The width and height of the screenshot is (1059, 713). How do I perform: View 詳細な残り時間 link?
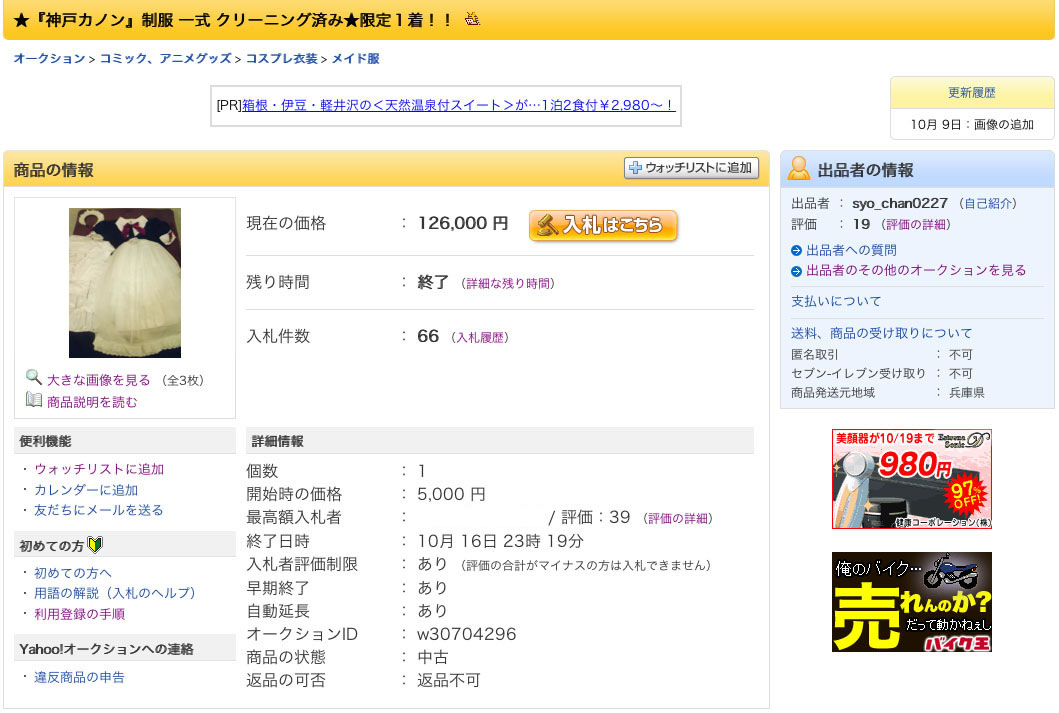click(x=510, y=284)
